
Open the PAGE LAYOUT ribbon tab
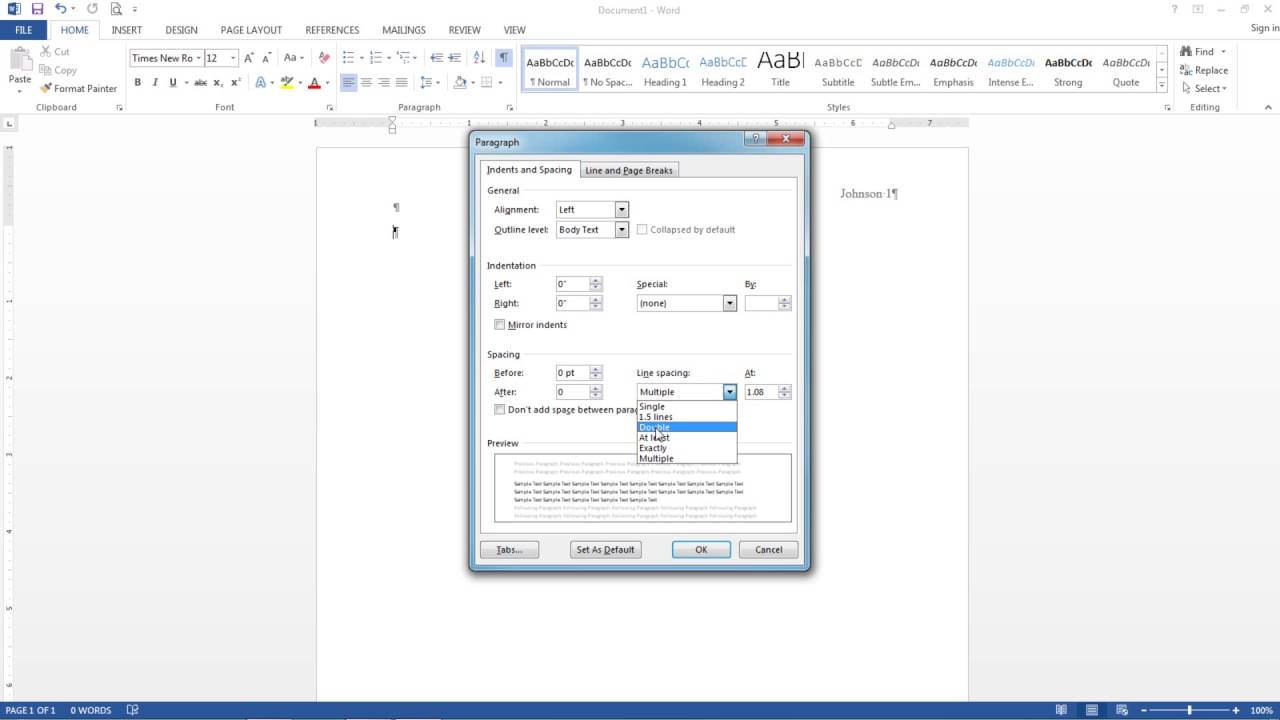click(x=251, y=30)
